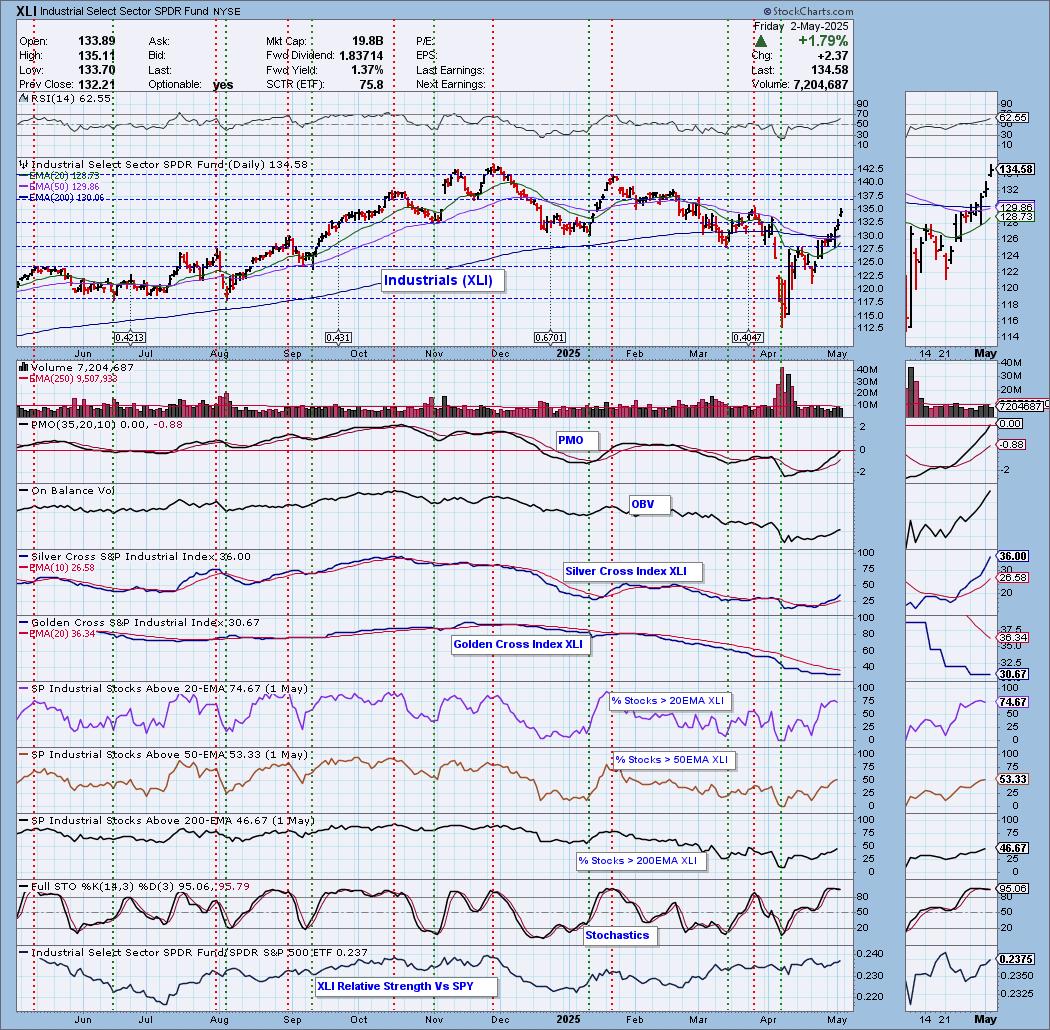The height and width of the screenshot is (1030, 1050).
Task: Click the SCTR (ETF) value 75.8
Action: [x=372, y=84]
